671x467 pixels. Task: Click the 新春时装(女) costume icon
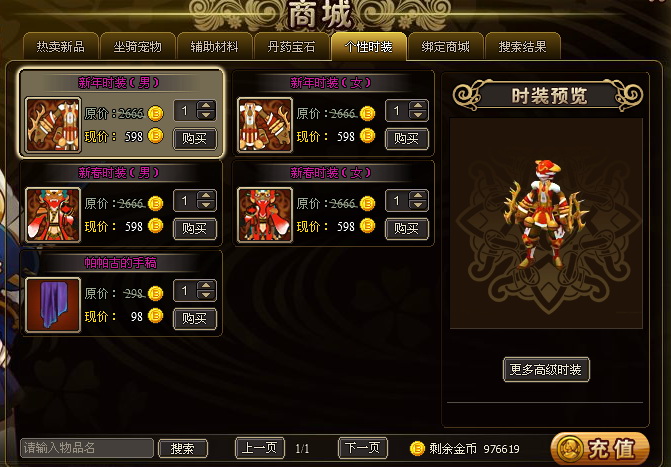[x=265, y=215]
